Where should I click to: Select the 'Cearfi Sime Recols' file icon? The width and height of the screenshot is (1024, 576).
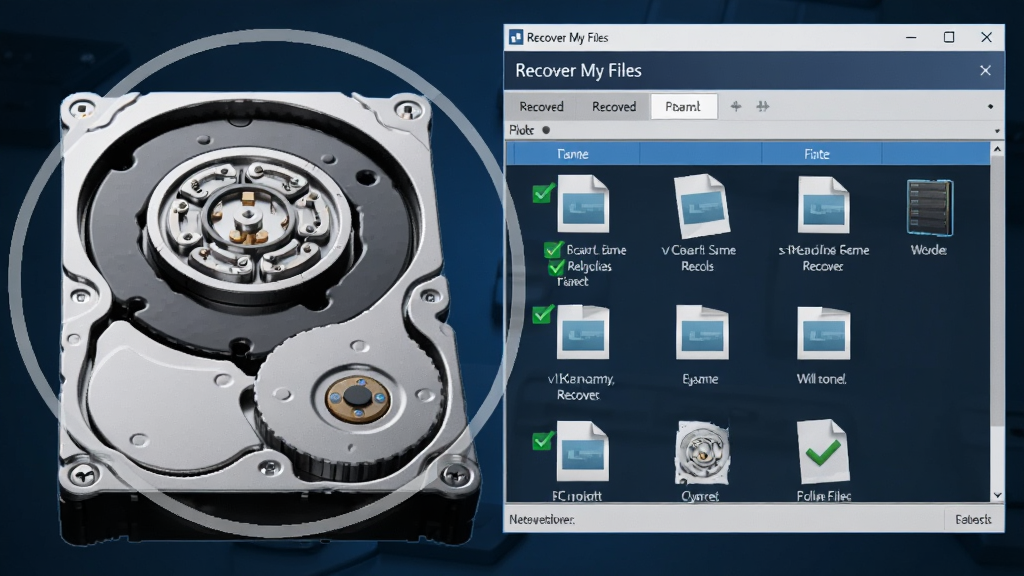pos(701,205)
